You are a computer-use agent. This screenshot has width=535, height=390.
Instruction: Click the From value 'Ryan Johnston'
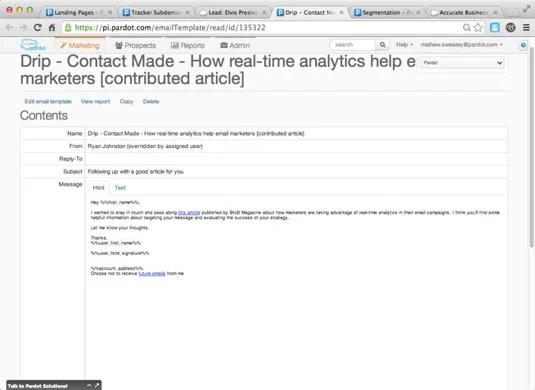point(145,146)
